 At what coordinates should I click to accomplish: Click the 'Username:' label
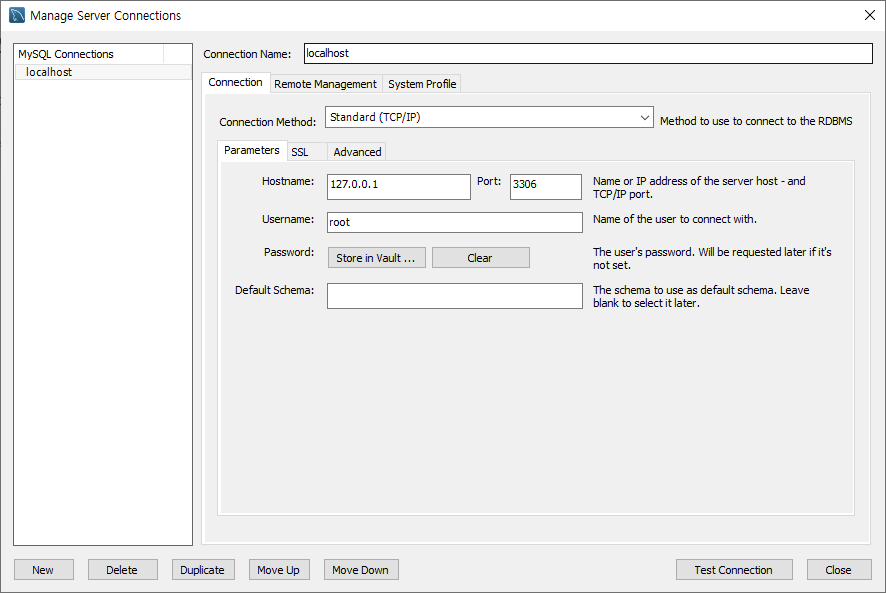click(x=288, y=219)
